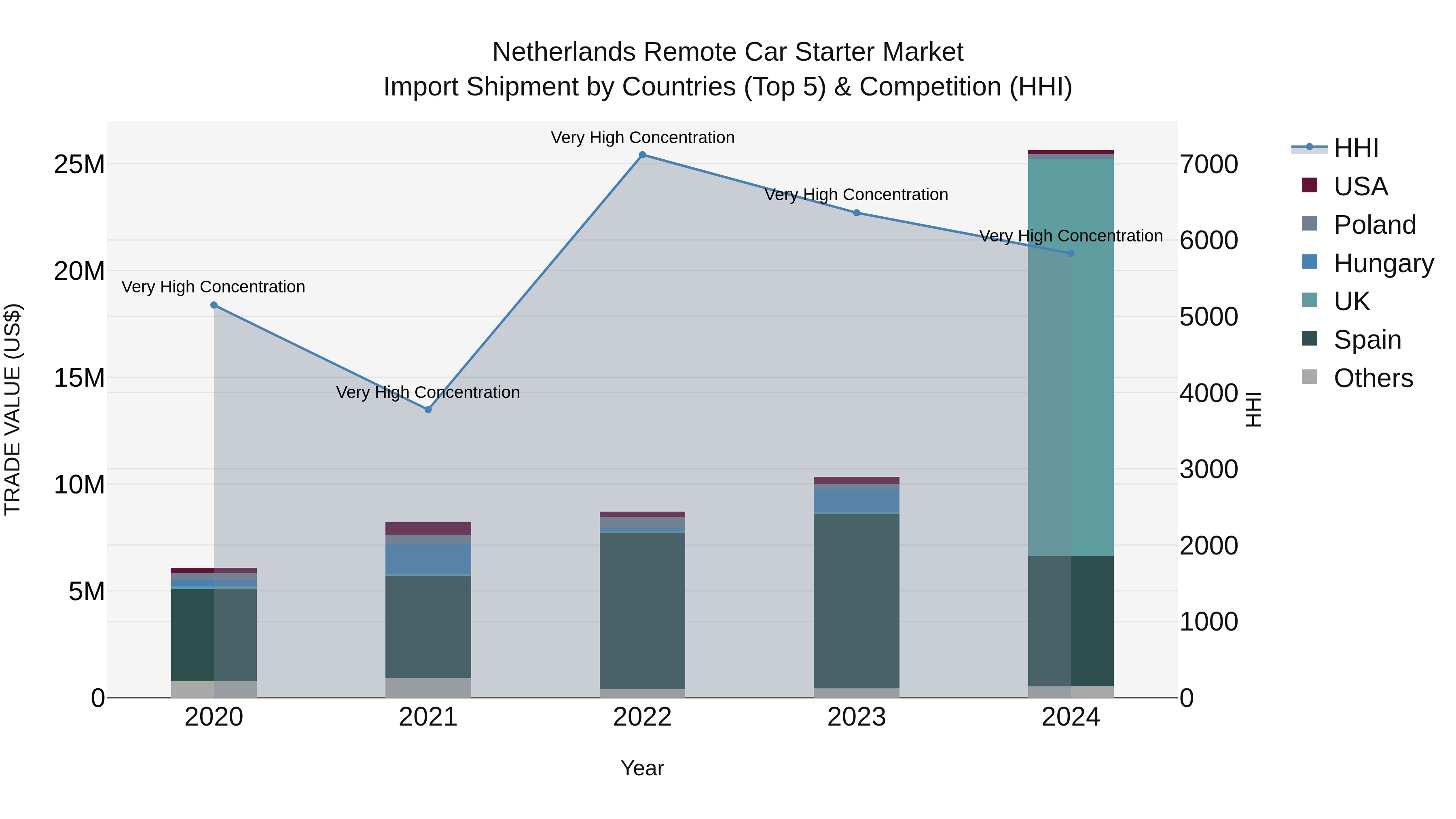Image resolution: width=1456 pixels, height=819 pixels.
Task: Toggle the Spain legend entry
Action: [x=1351, y=339]
